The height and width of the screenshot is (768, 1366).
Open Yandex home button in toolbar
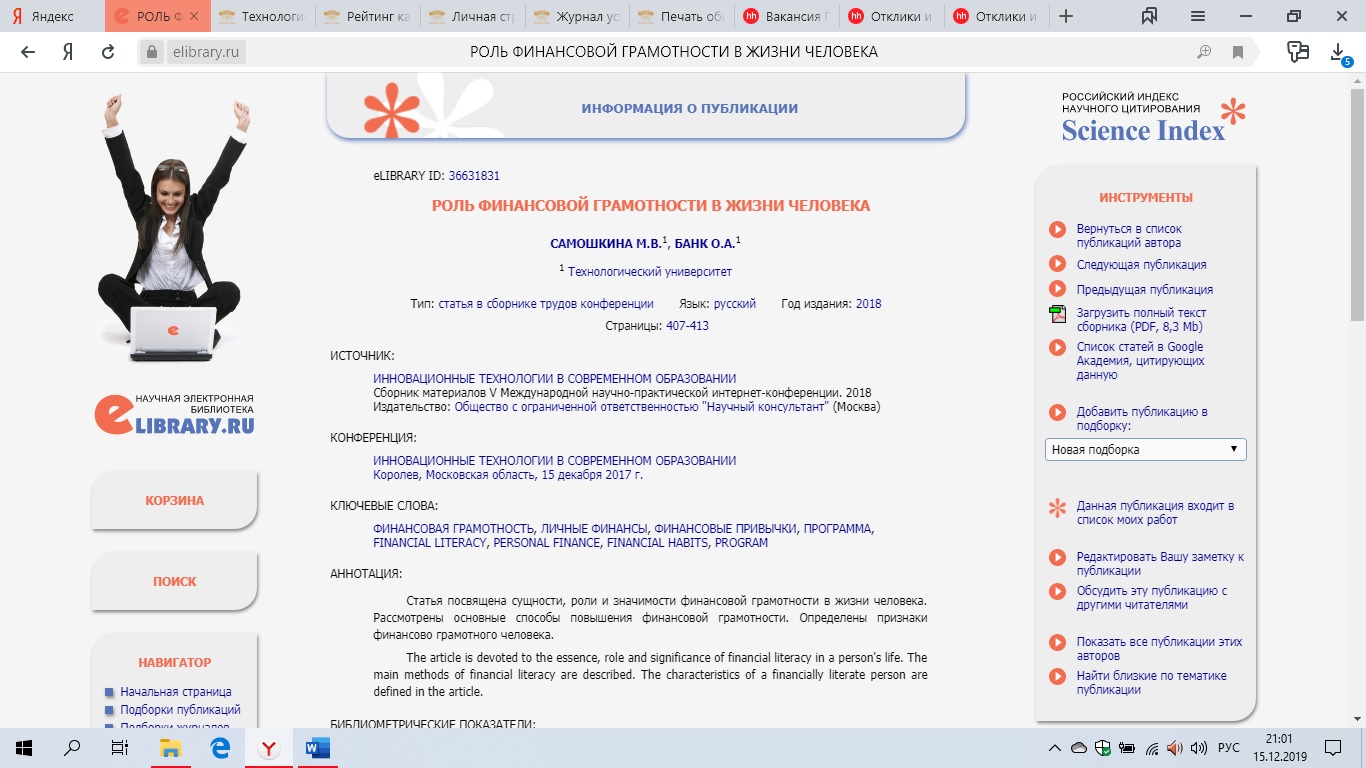click(x=68, y=52)
